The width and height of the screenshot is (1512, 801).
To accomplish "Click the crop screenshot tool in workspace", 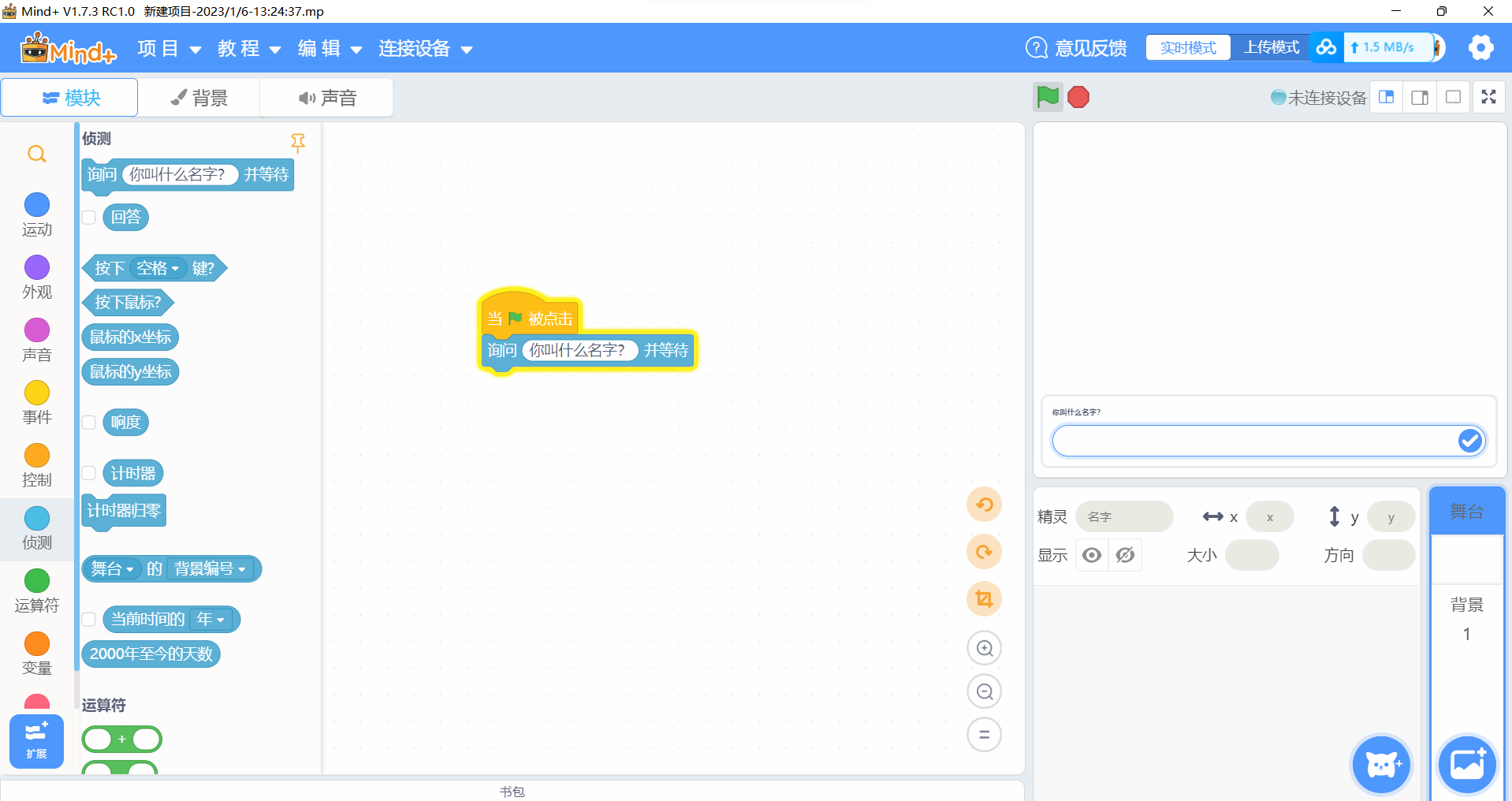I will click(x=985, y=599).
